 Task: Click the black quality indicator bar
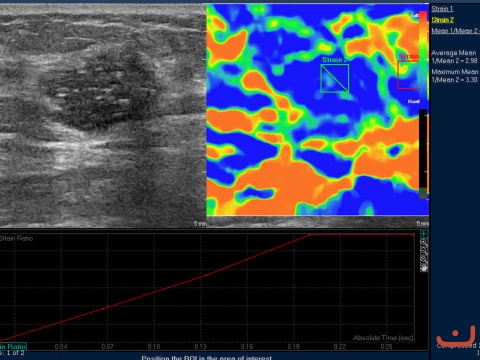click(x=423, y=154)
